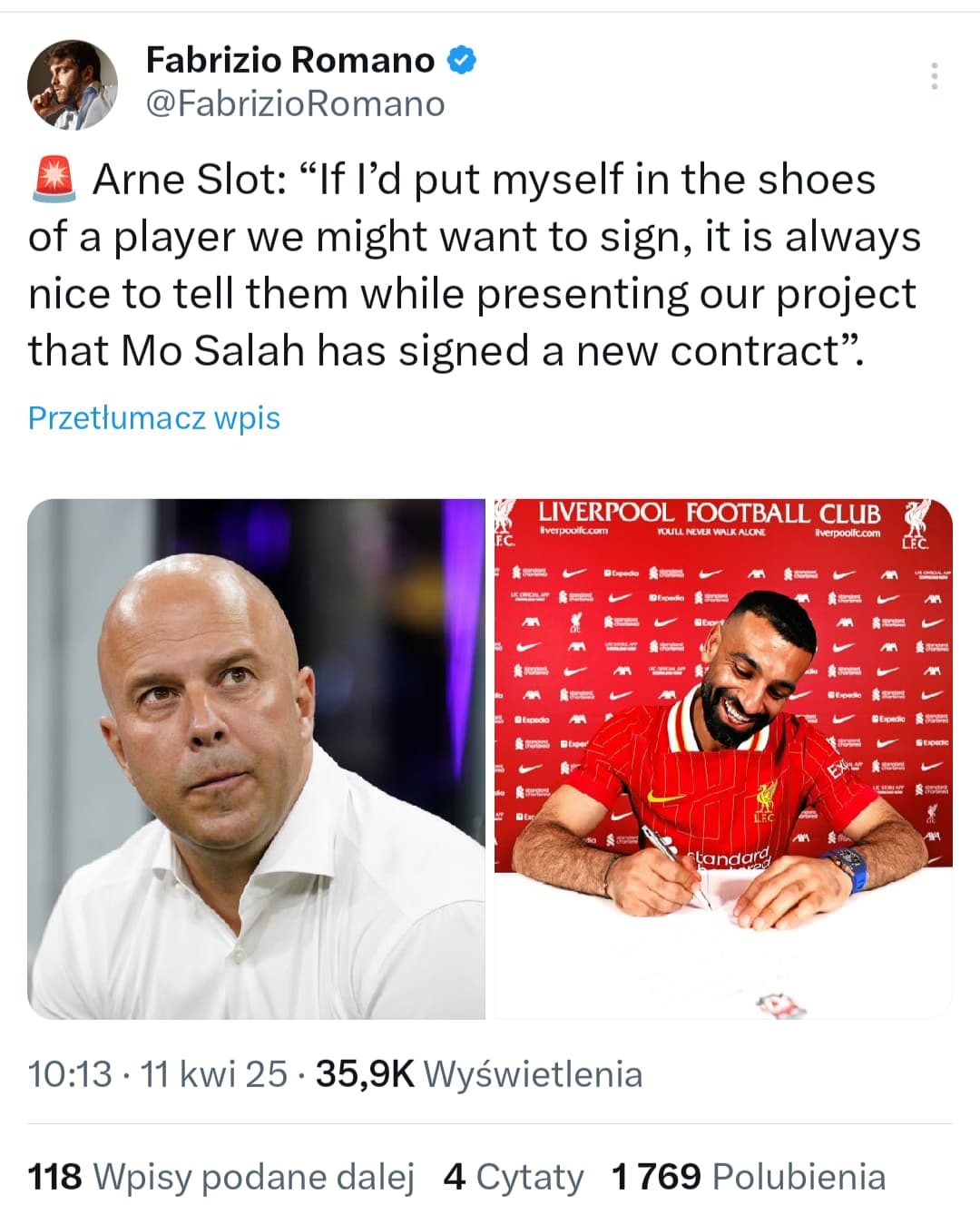Open the three-dot more options menu
Viewport: 980px width, 1205px height.
pyautogui.click(x=934, y=75)
